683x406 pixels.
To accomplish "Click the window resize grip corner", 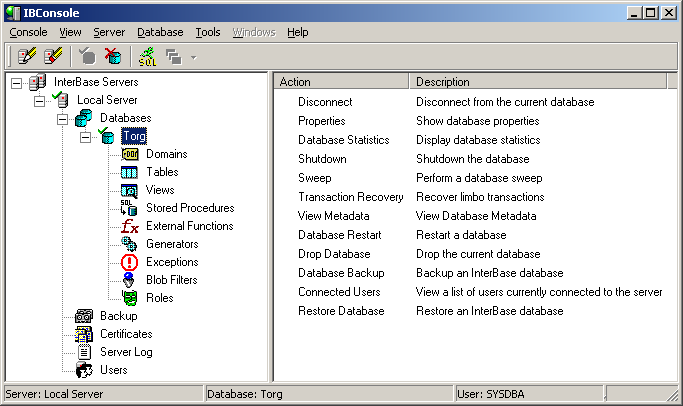I will [x=673, y=396].
